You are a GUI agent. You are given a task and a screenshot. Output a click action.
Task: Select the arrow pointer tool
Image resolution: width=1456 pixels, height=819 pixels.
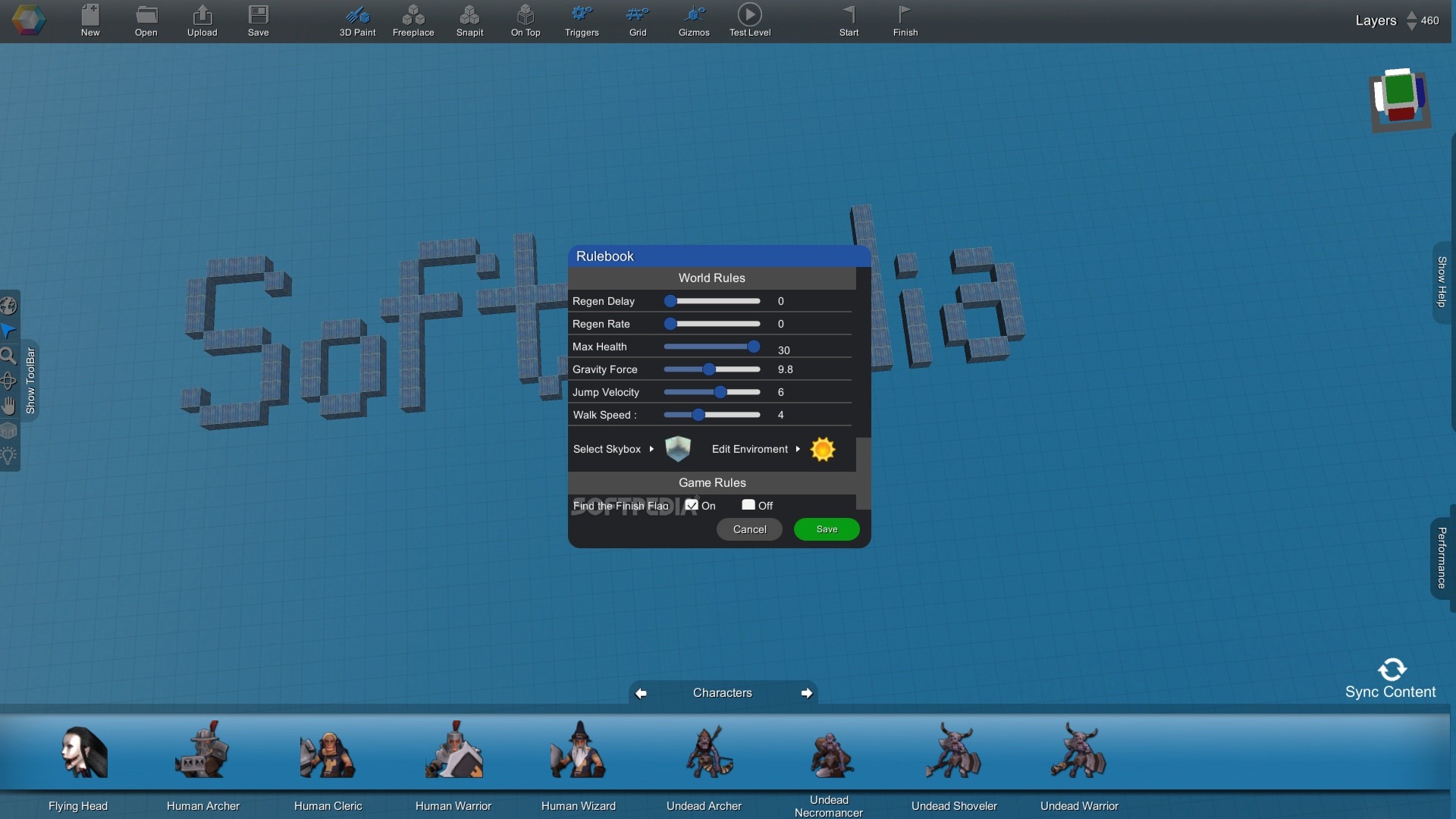click(8, 331)
